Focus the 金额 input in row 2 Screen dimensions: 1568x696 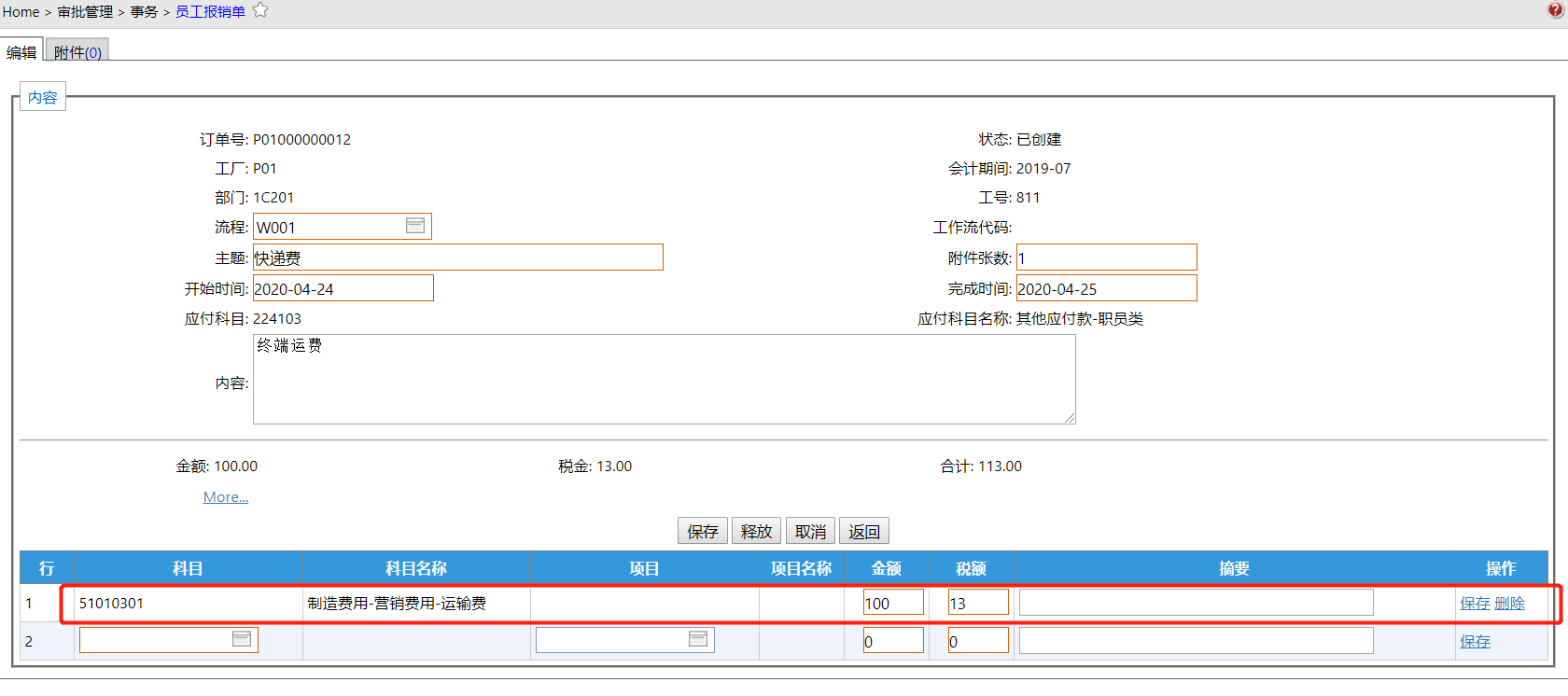click(x=893, y=640)
